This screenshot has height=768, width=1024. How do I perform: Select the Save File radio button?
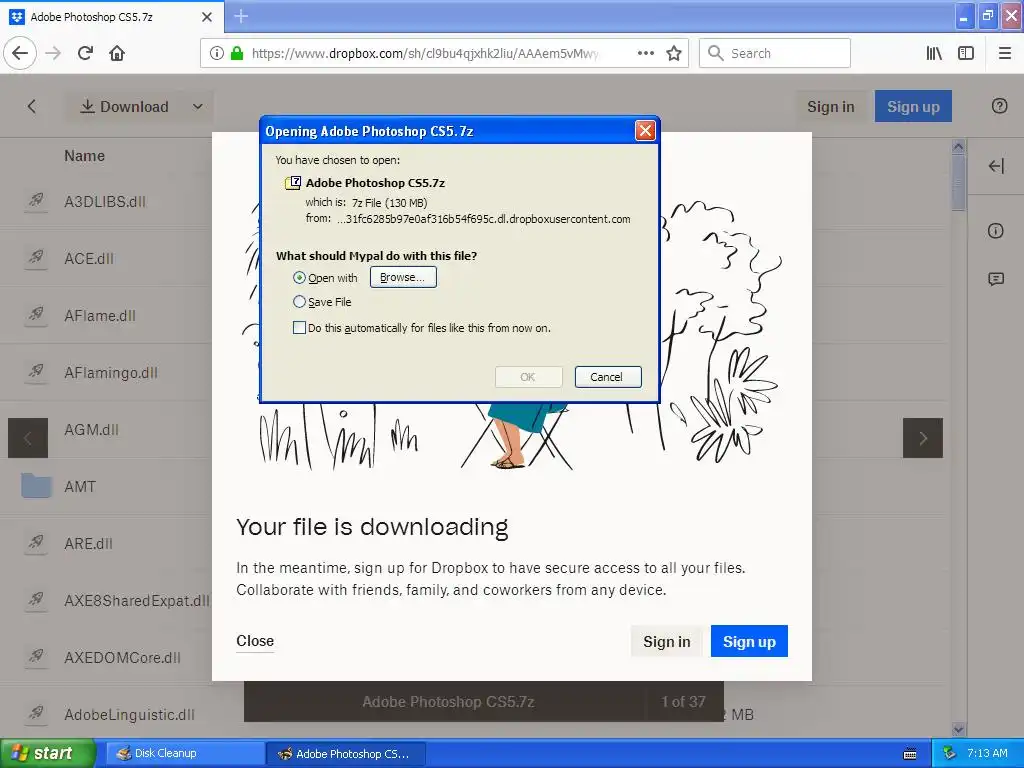click(299, 302)
